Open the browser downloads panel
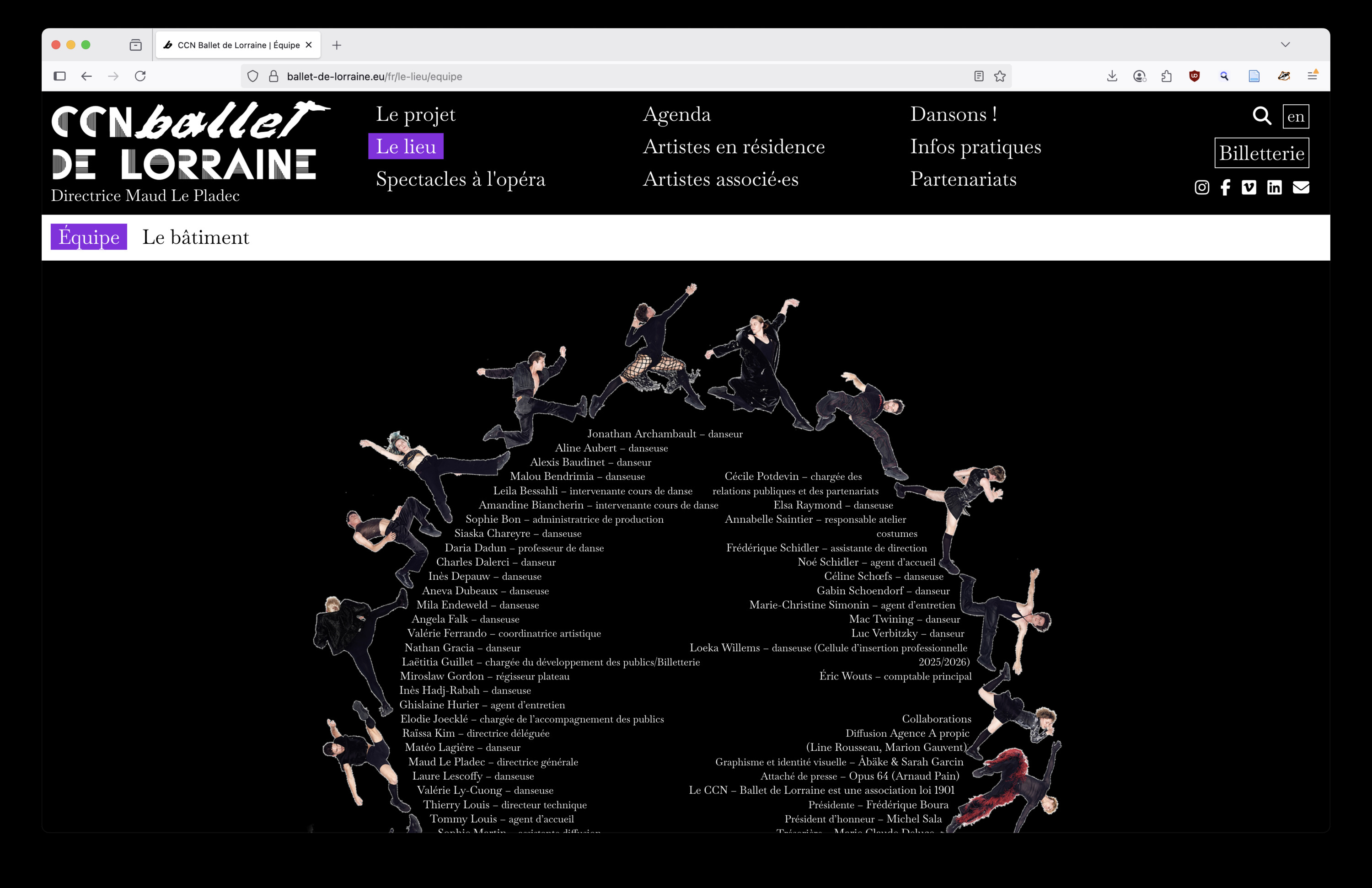The width and height of the screenshot is (1372, 888). 1112,76
